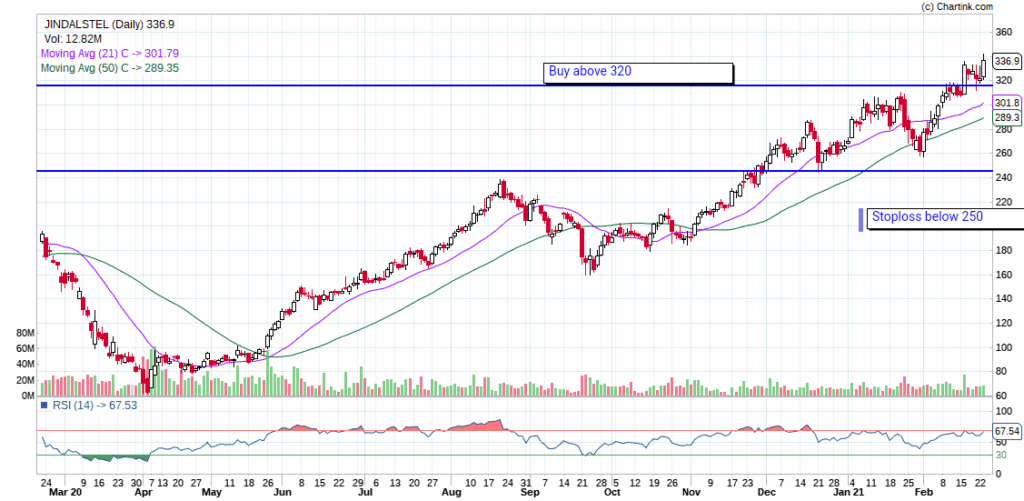The width and height of the screenshot is (1024, 501).
Task: Click the 80M volume axis label
Action: coord(25,333)
